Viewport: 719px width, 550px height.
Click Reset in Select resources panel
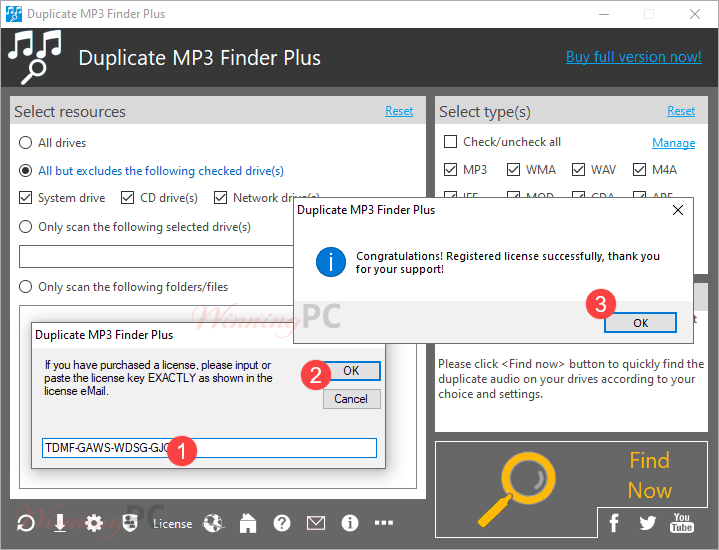coord(399,111)
